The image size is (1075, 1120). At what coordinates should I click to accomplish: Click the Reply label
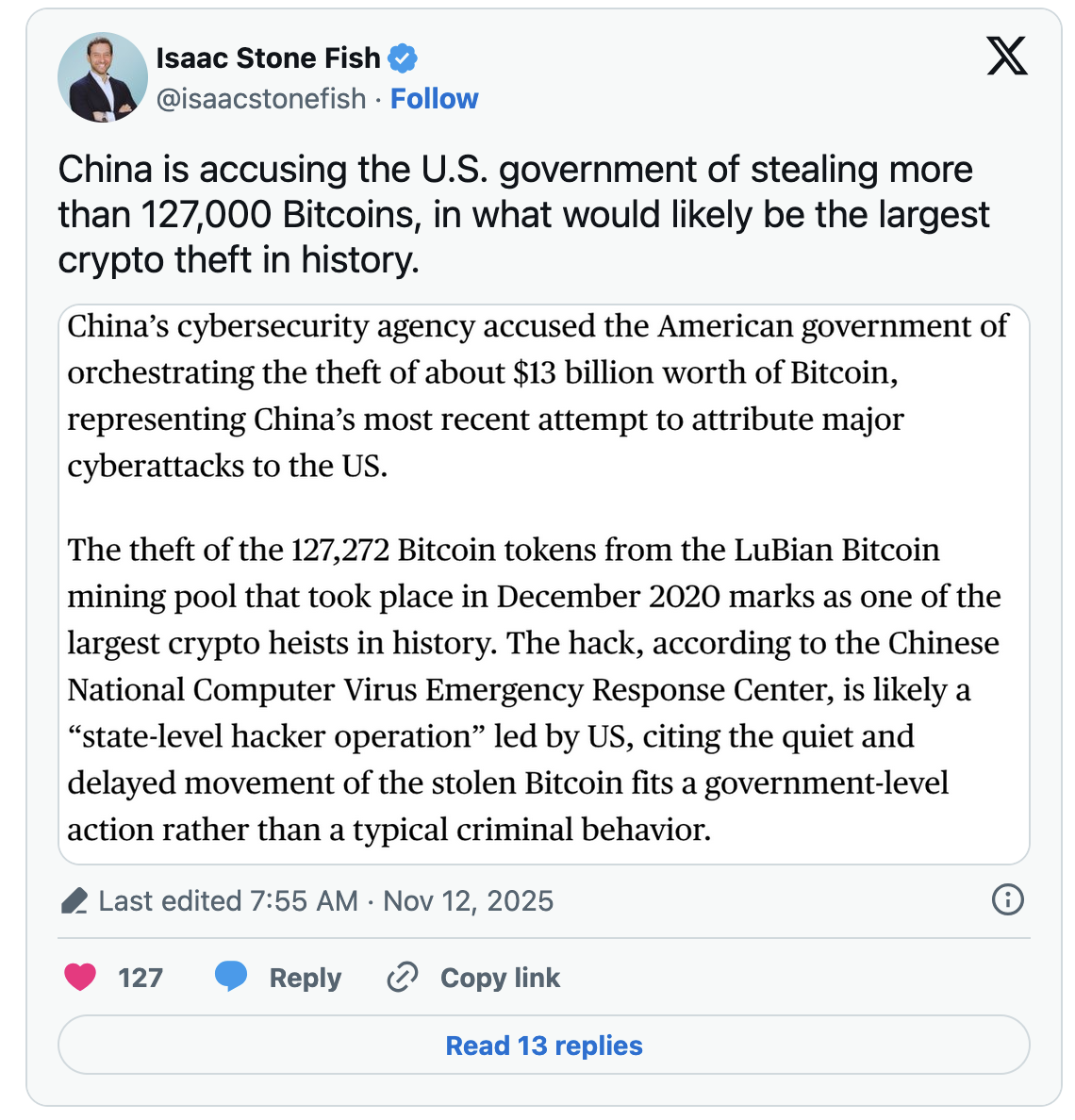pos(305,978)
